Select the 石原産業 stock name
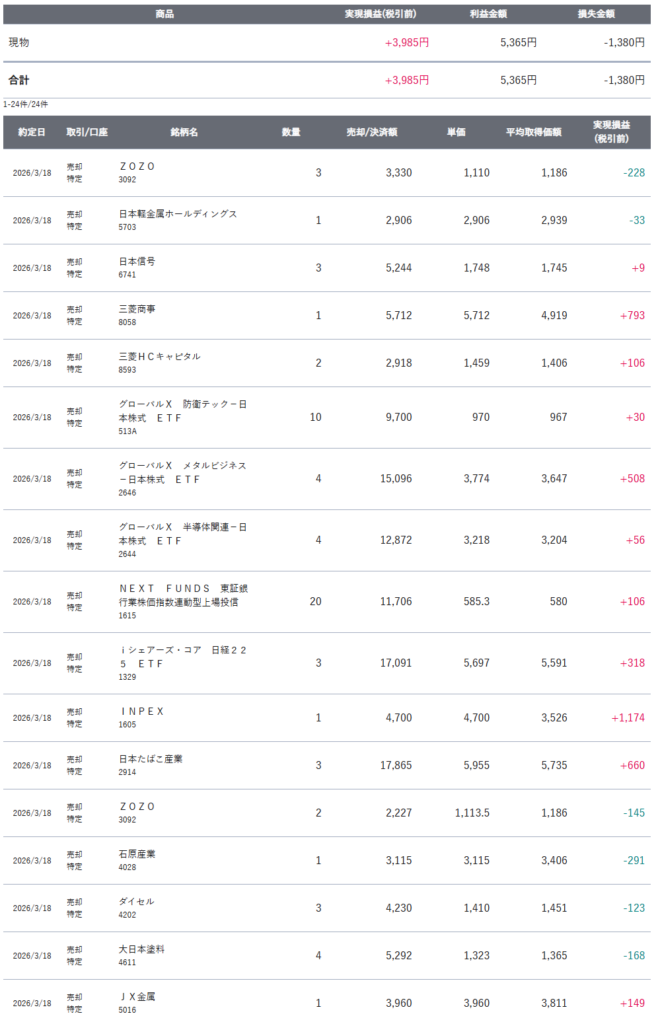 click(x=137, y=854)
